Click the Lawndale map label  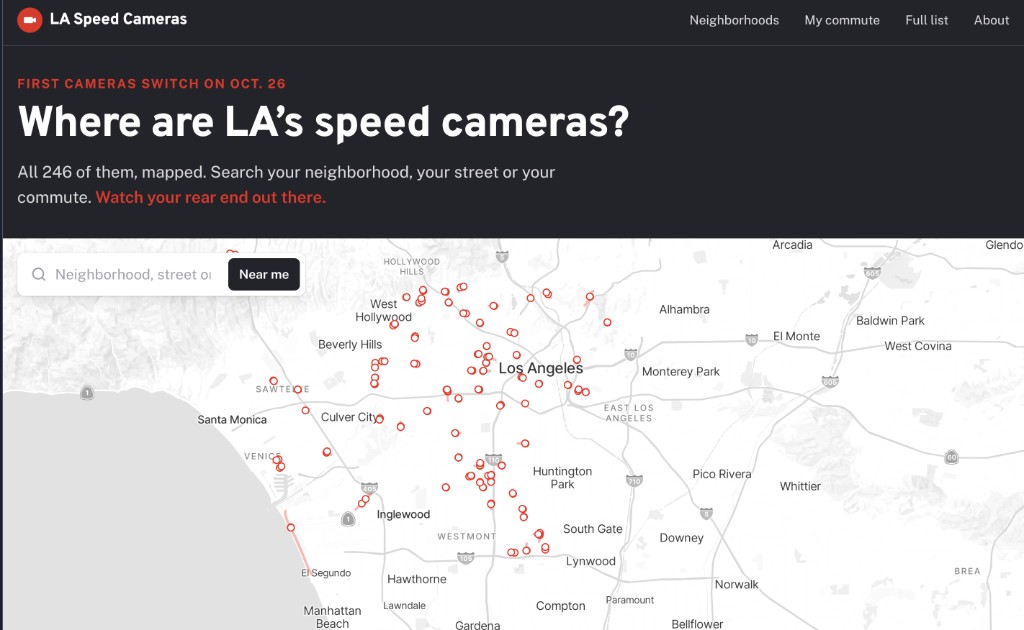(x=404, y=606)
